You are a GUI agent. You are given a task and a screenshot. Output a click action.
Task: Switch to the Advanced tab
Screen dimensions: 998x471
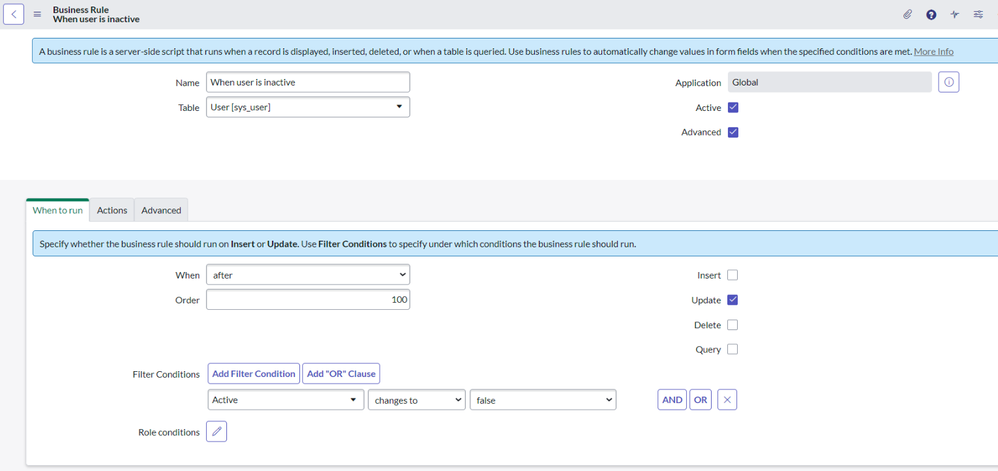(x=161, y=210)
